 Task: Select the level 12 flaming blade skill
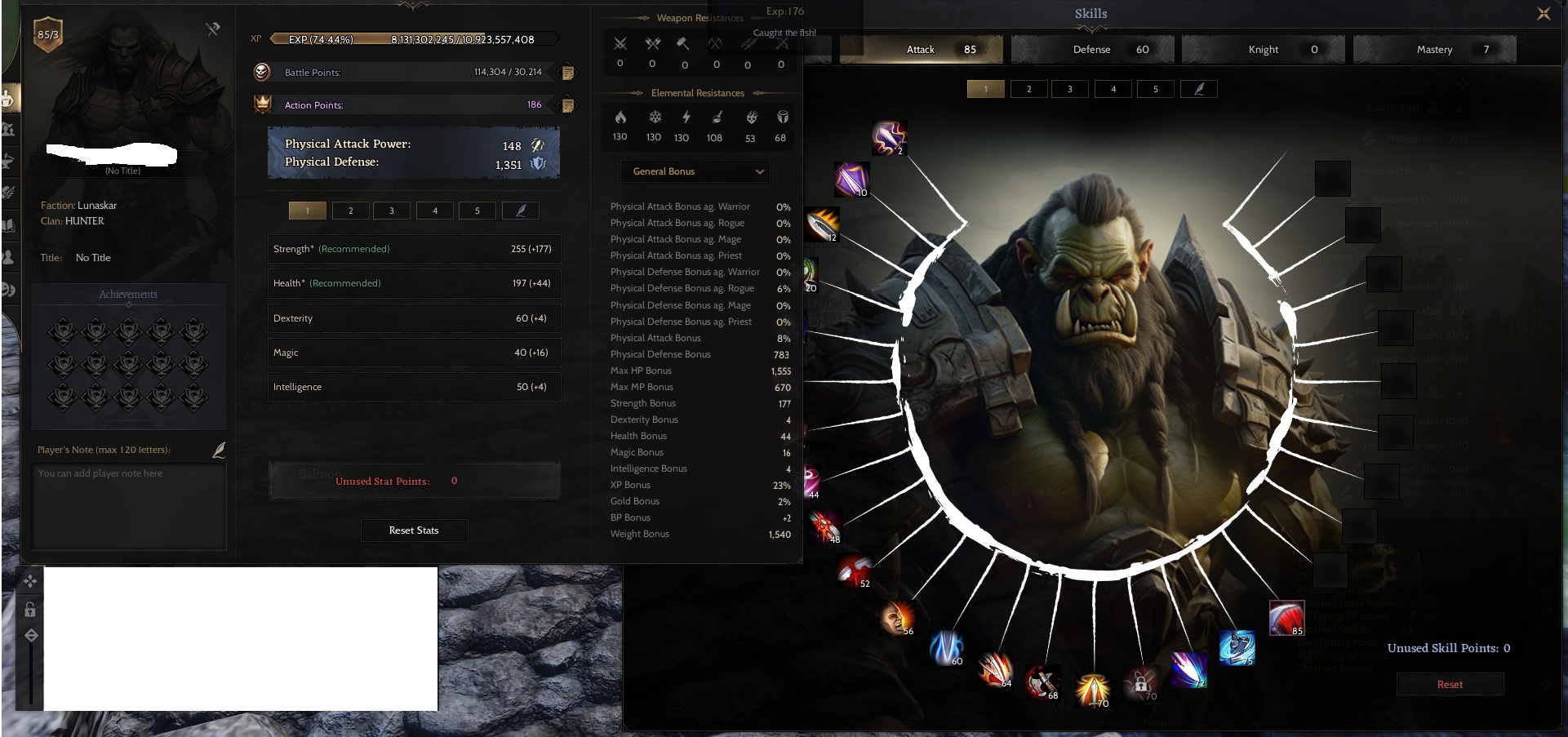coord(822,224)
